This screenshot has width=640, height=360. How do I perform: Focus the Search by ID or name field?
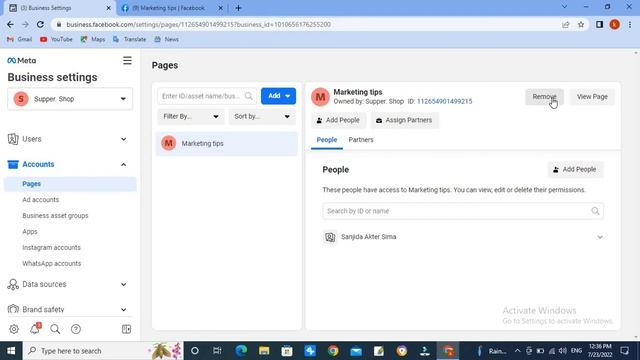point(463,211)
